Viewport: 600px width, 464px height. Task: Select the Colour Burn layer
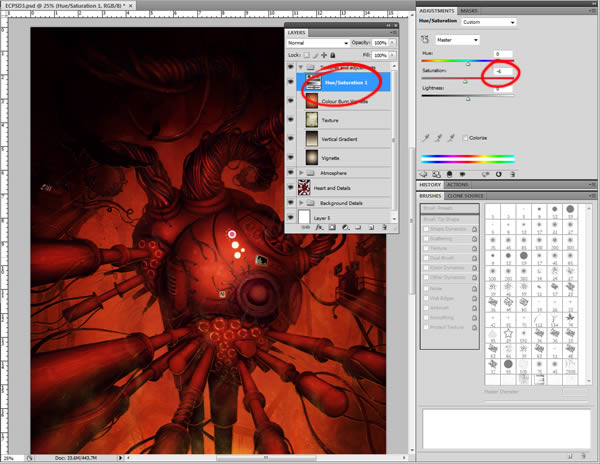coord(344,101)
